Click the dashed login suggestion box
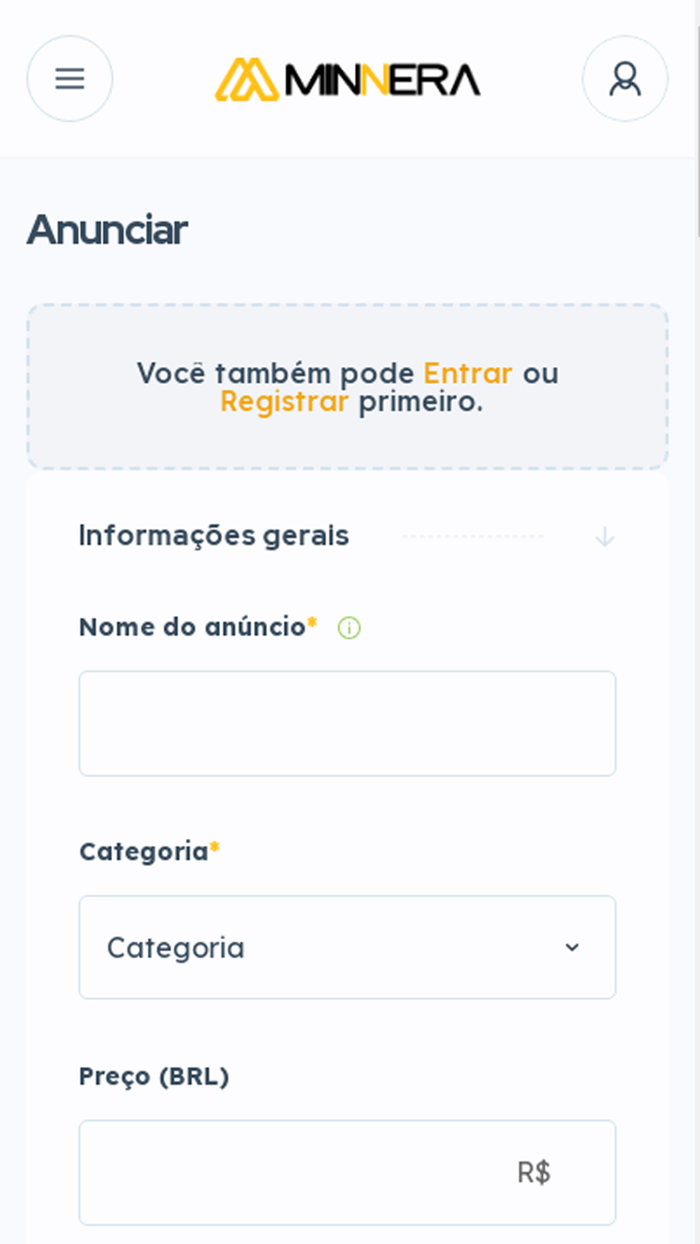700x1244 pixels. 347,386
